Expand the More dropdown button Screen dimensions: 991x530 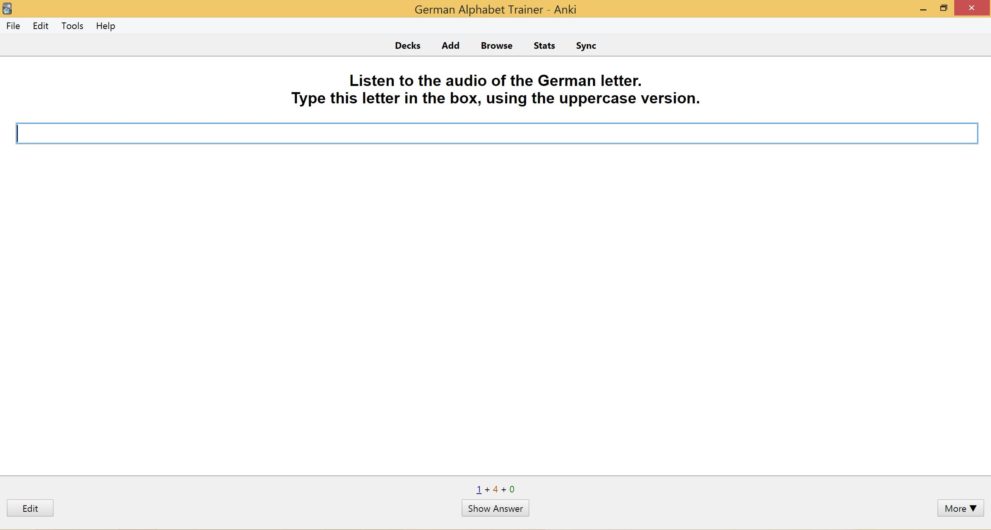[960, 508]
